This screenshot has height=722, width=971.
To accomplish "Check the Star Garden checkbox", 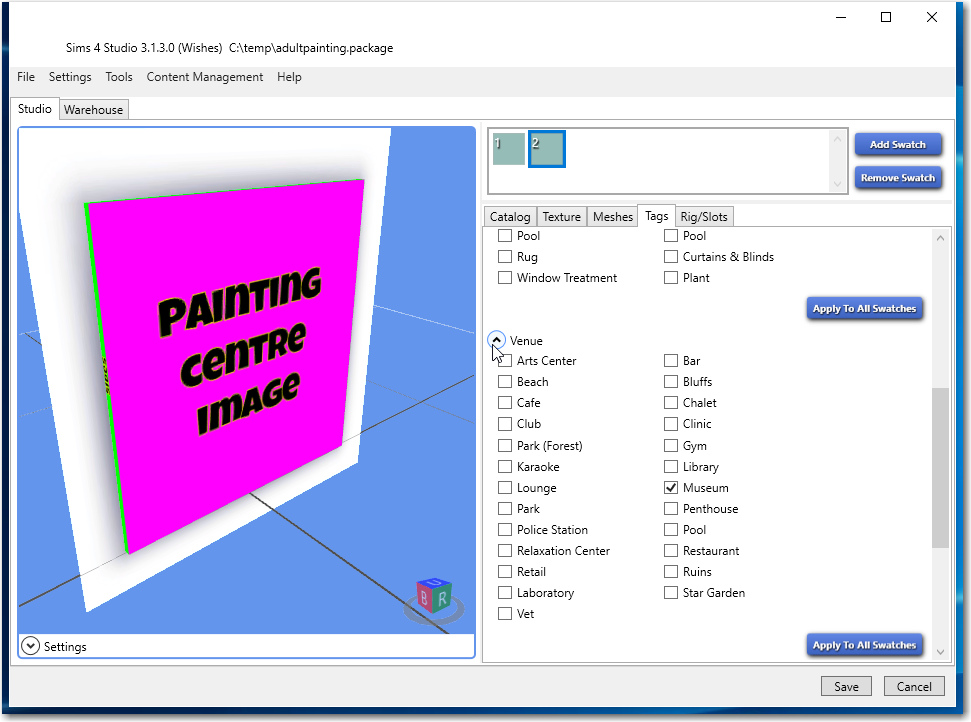I will (672, 593).
